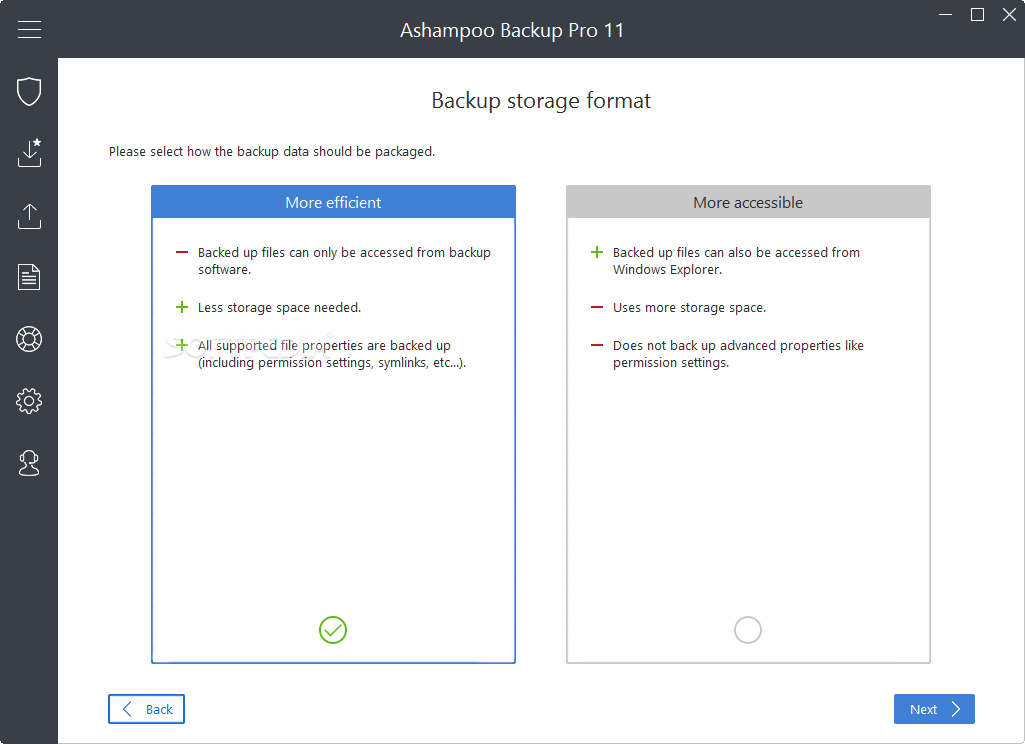Image resolution: width=1025 pixels, height=744 pixels.
Task: Click 'Backup storage format' heading
Action: pos(541,101)
